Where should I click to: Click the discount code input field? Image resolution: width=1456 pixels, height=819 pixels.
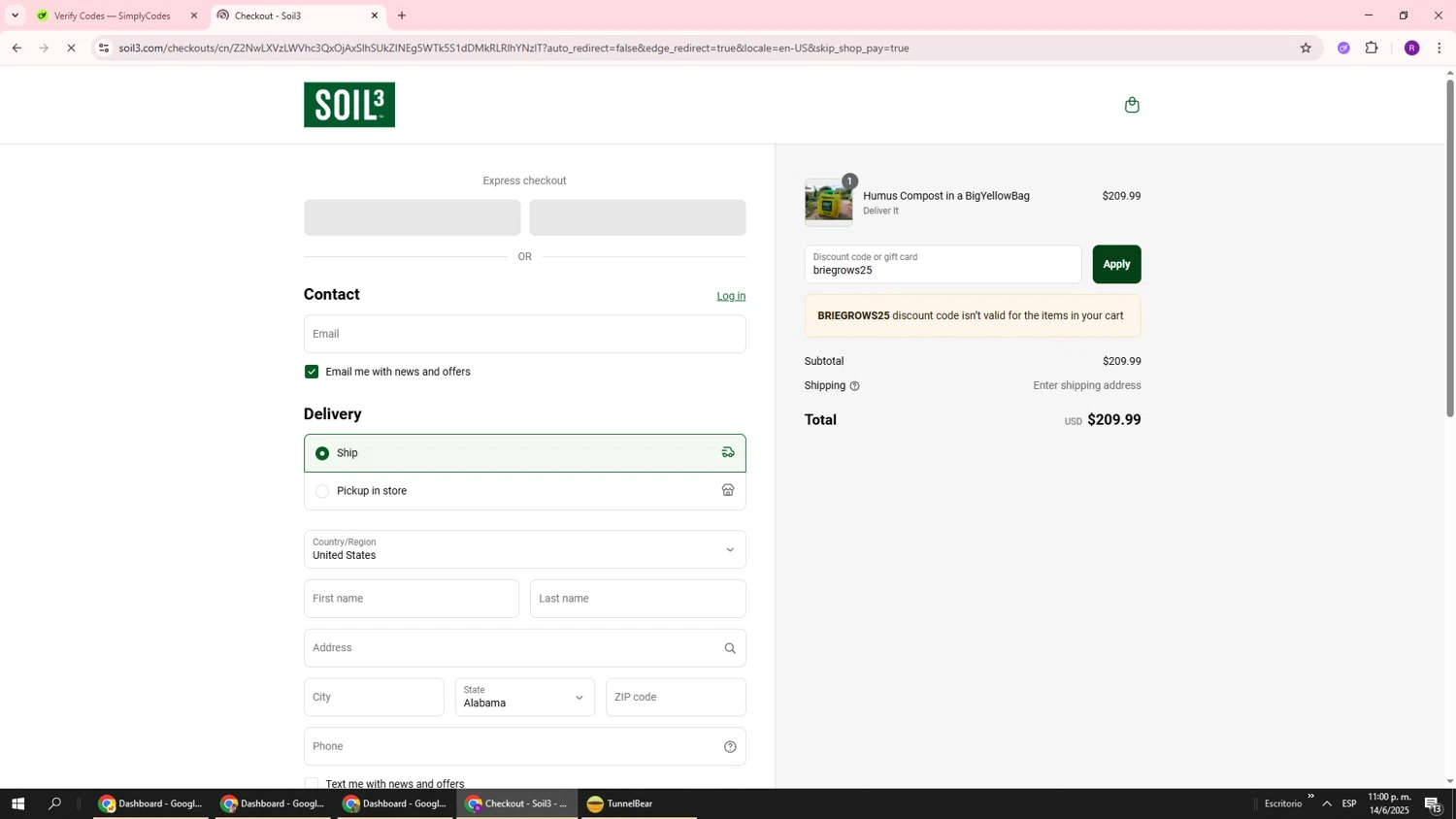[943, 264]
